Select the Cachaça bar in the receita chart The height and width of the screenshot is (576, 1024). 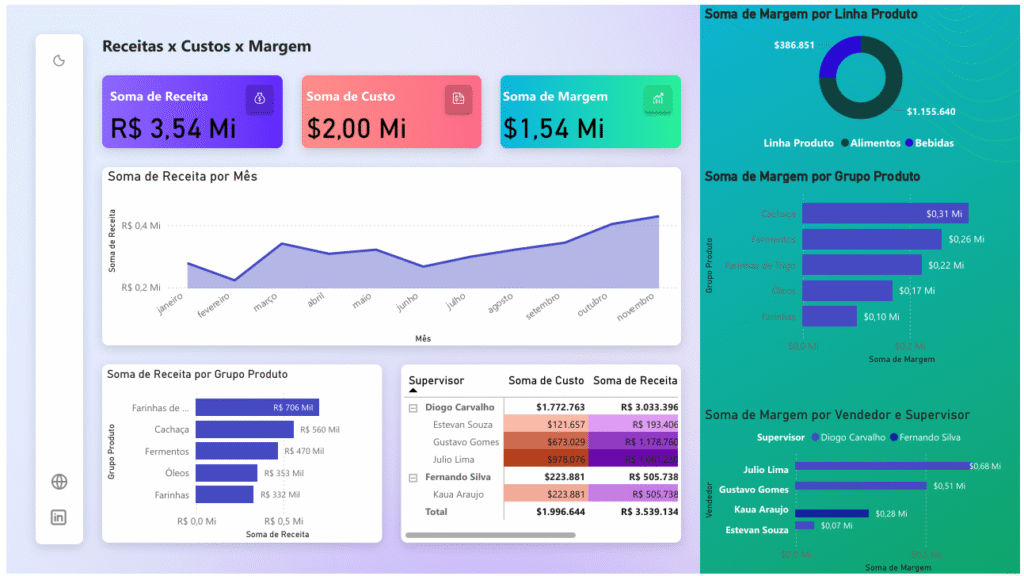pos(244,429)
